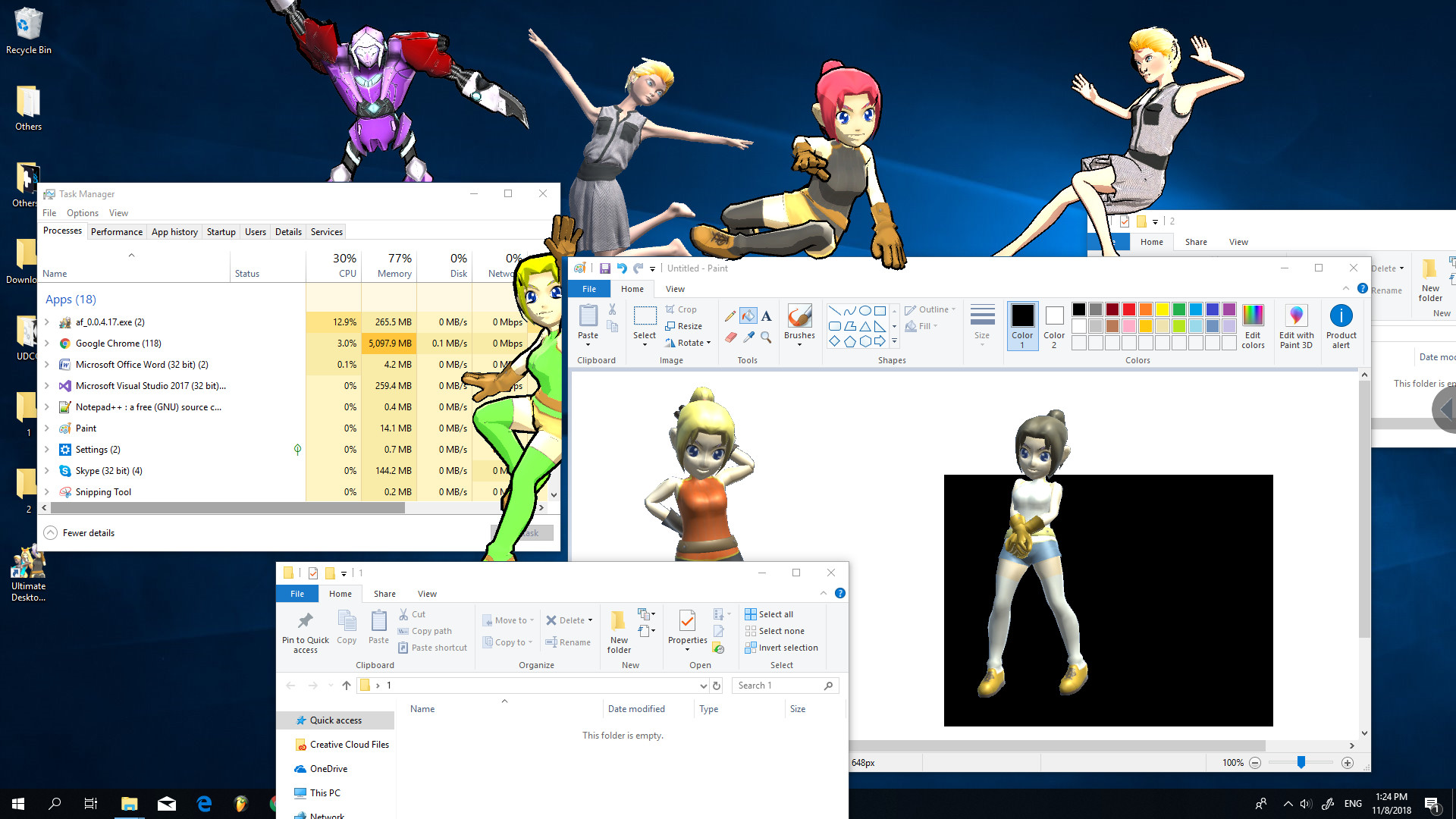The image size is (1456, 819).
Task: Select the Oval shape in Shapes gallery
Action: (865, 310)
